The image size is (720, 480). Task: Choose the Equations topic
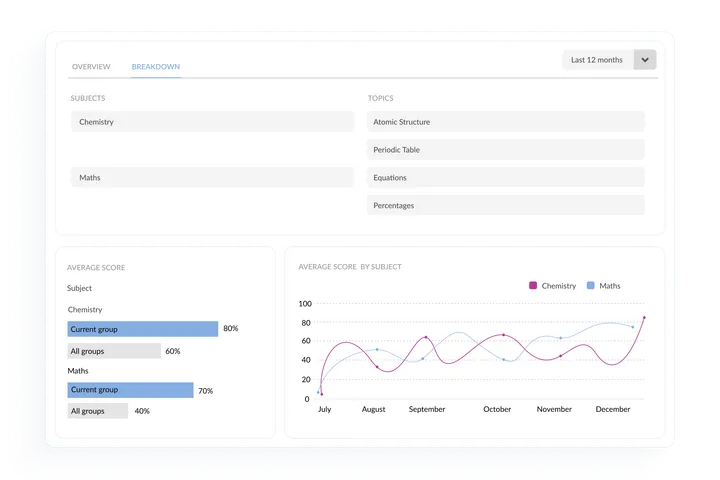click(x=506, y=177)
